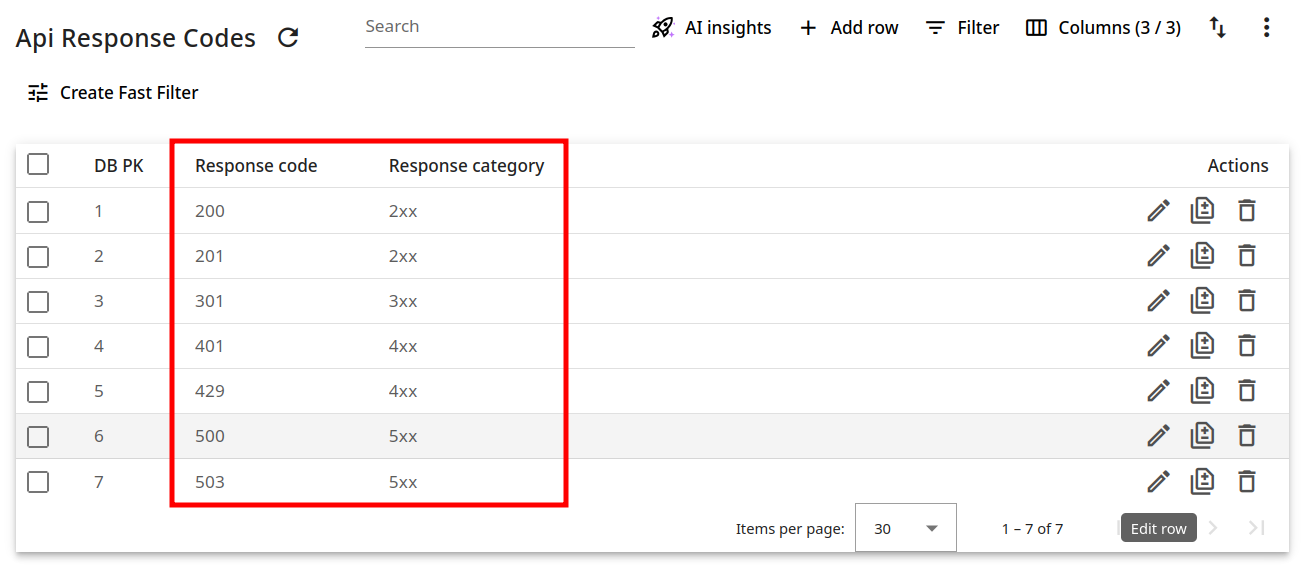Duplicate the row with response code 301
Screen dimensions: 1301x565
tap(1202, 301)
